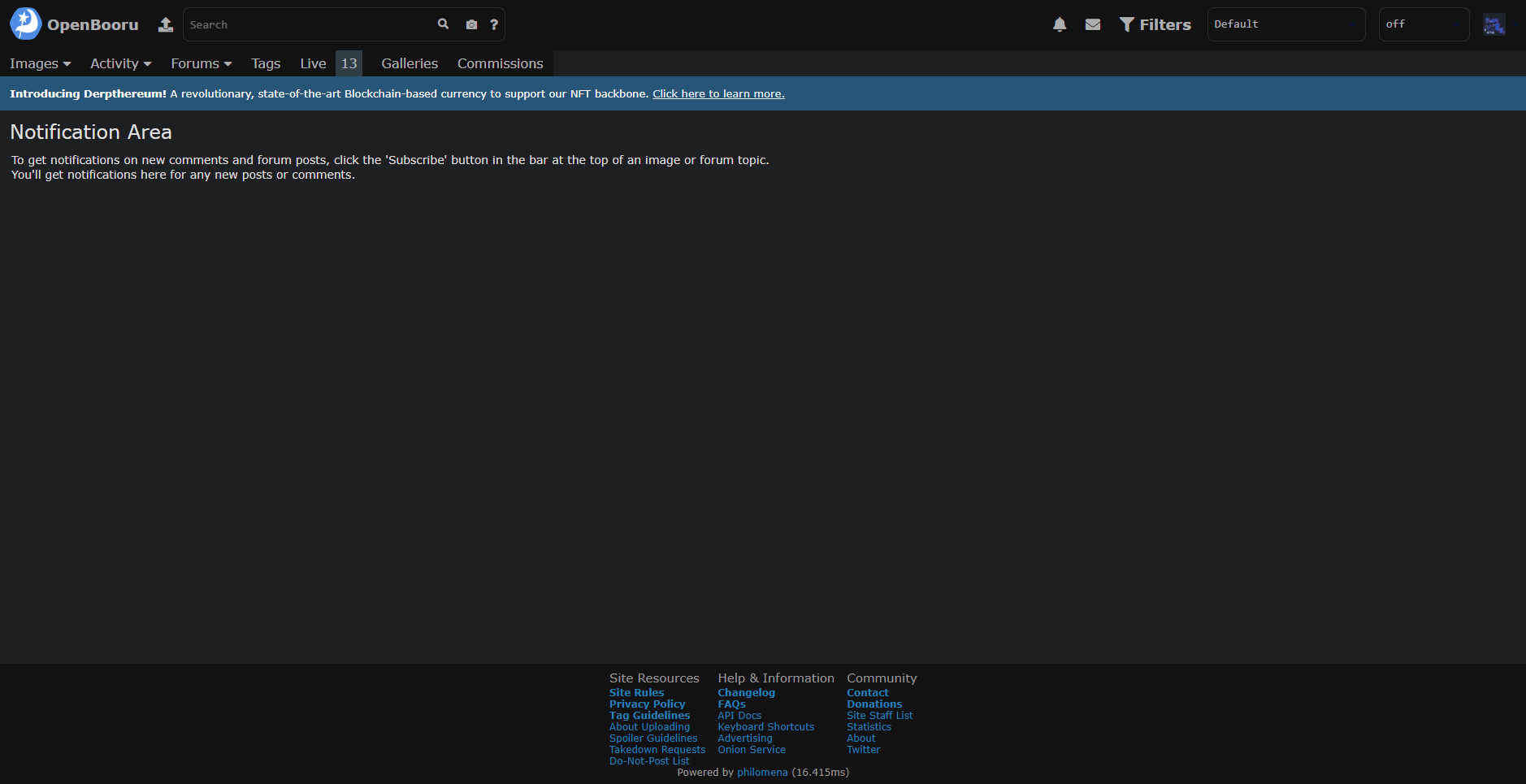Open Spoiler Guidelines footer link
The height and width of the screenshot is (784, 1526).
tap(653, 739)
